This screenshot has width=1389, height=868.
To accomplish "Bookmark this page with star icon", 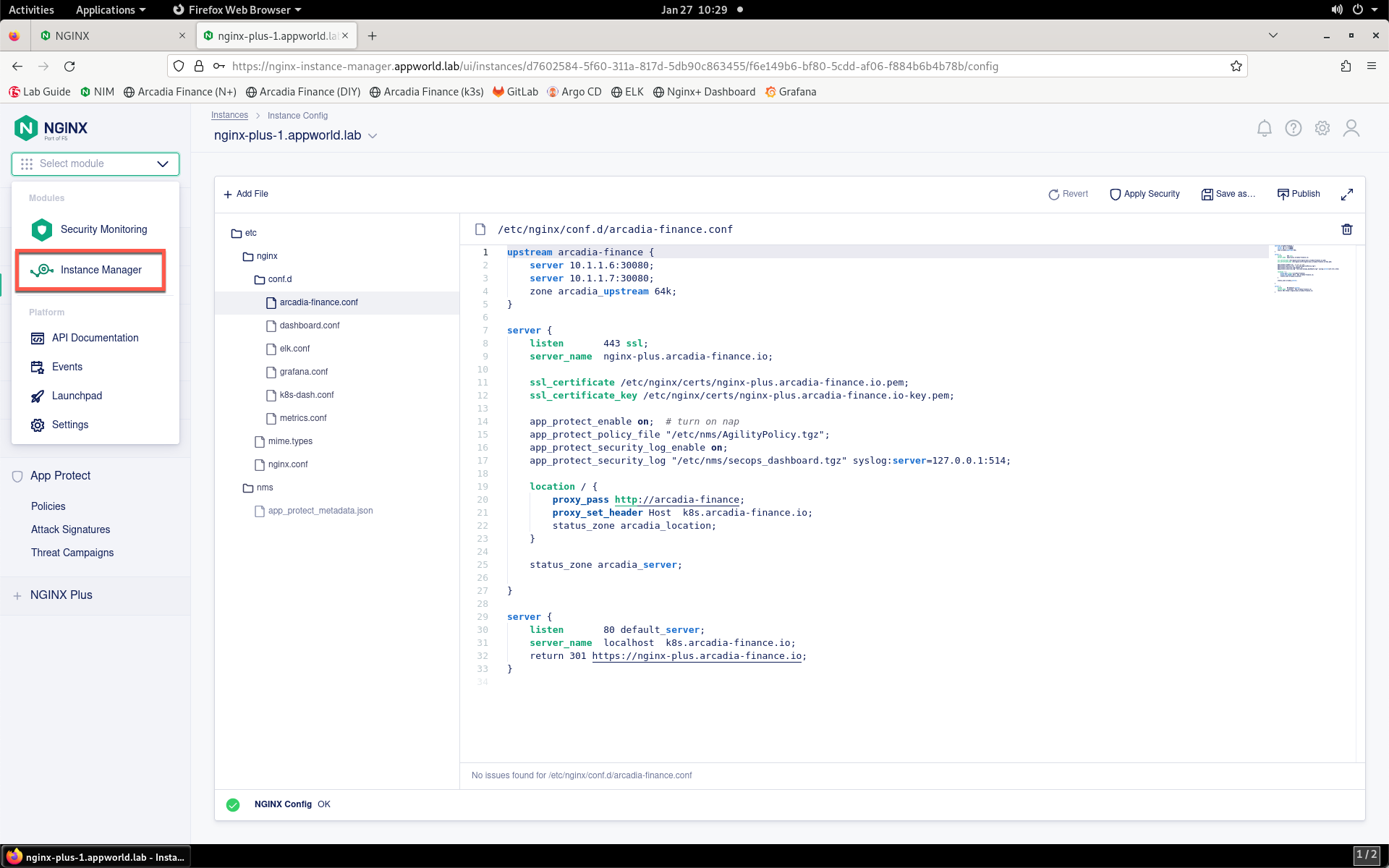I will (1236, 66).
